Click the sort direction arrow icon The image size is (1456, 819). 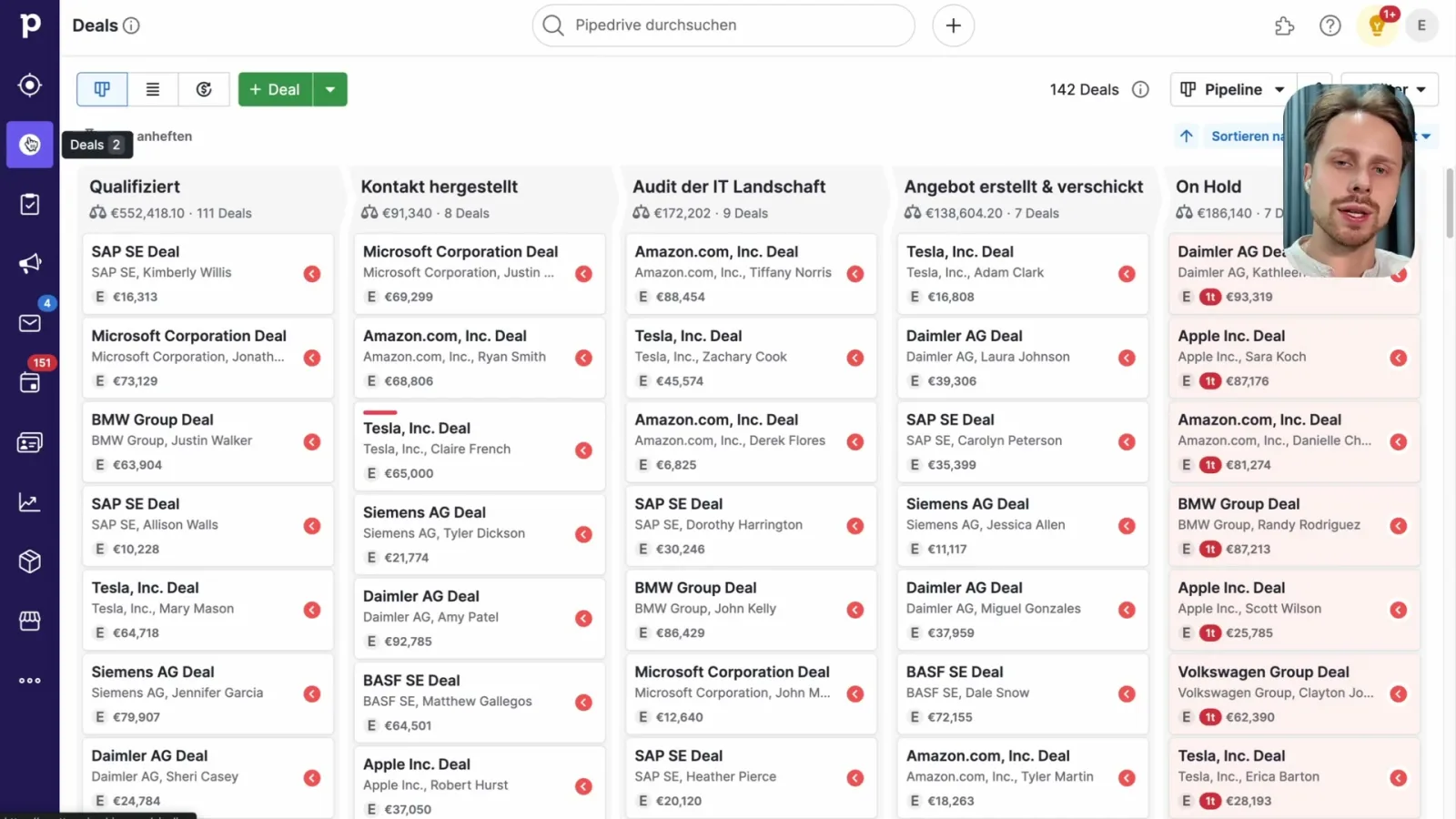pos(1187,136)
